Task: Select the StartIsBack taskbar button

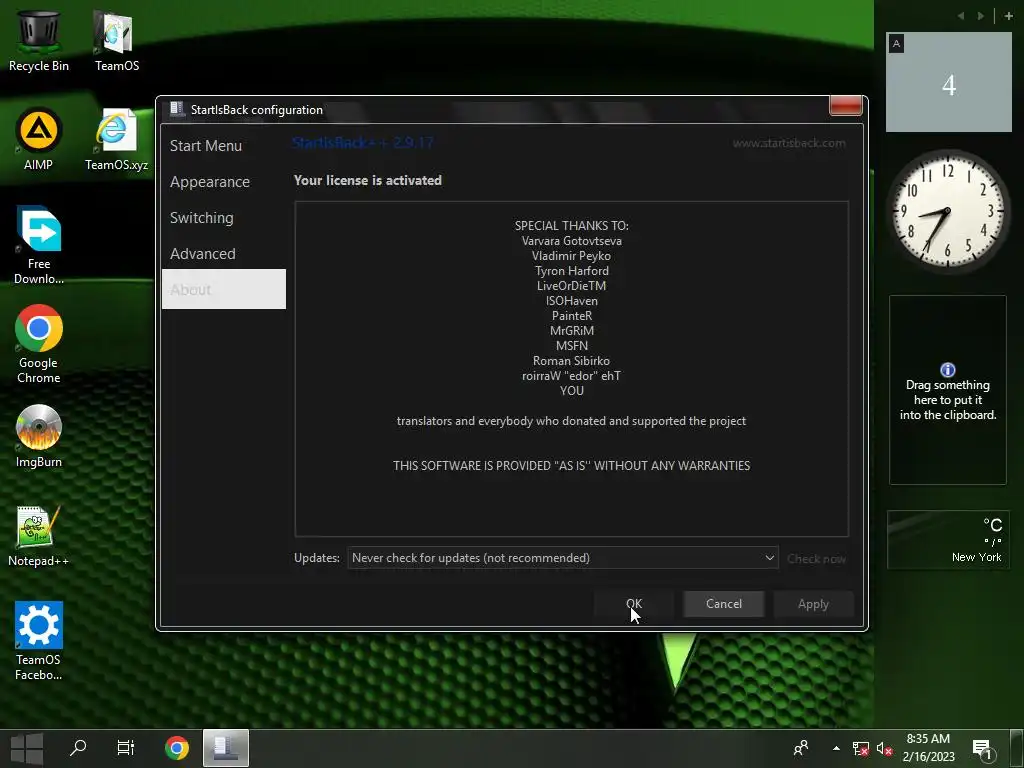Action: (x=226, y=748)
